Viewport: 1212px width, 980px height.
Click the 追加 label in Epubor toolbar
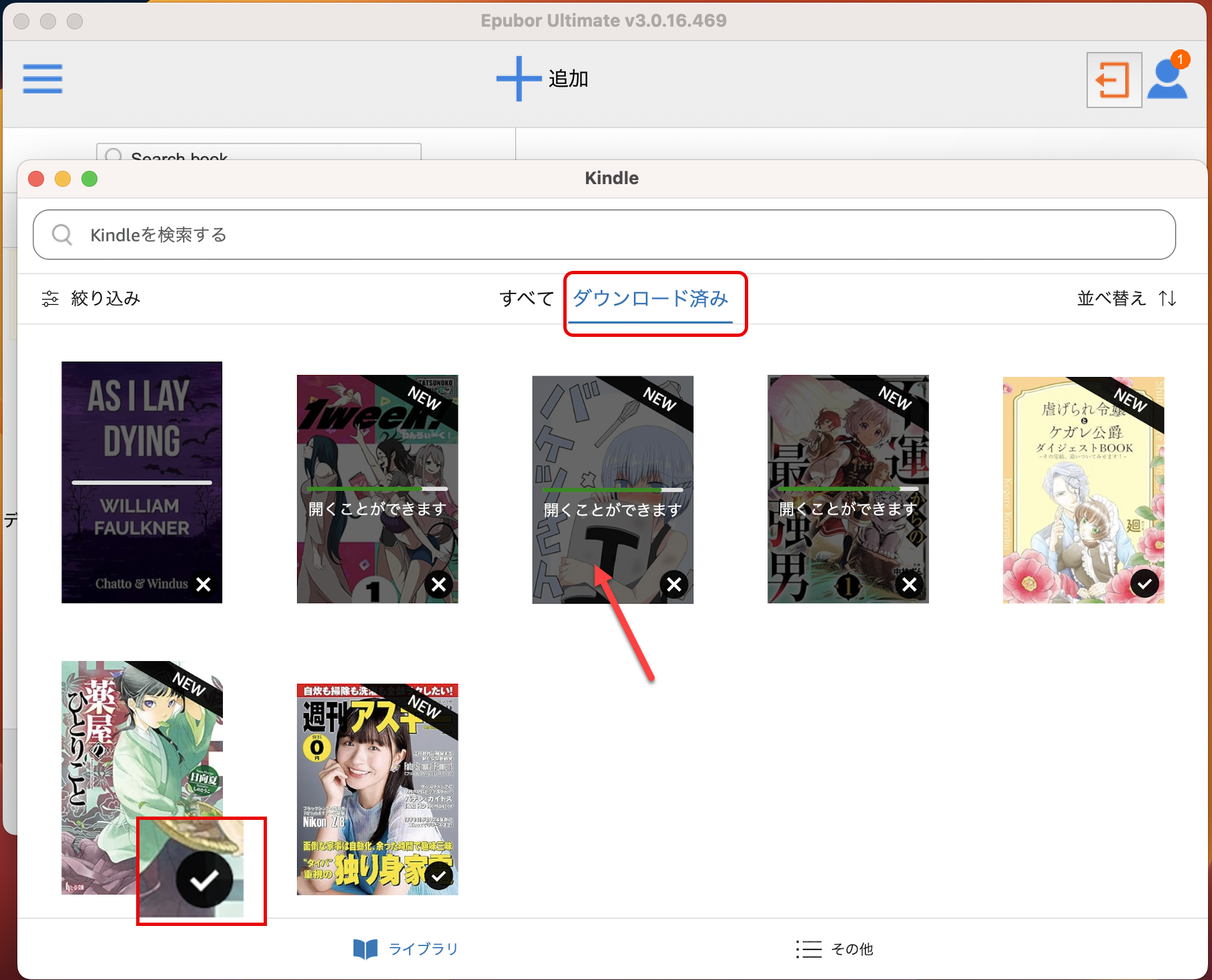click(568, 79)
